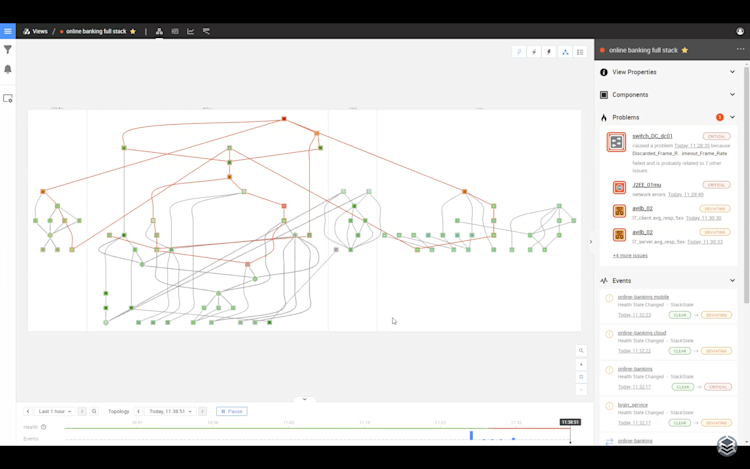Open online-banking.mobile event link
750x469 pixels.
pos(643,297)
